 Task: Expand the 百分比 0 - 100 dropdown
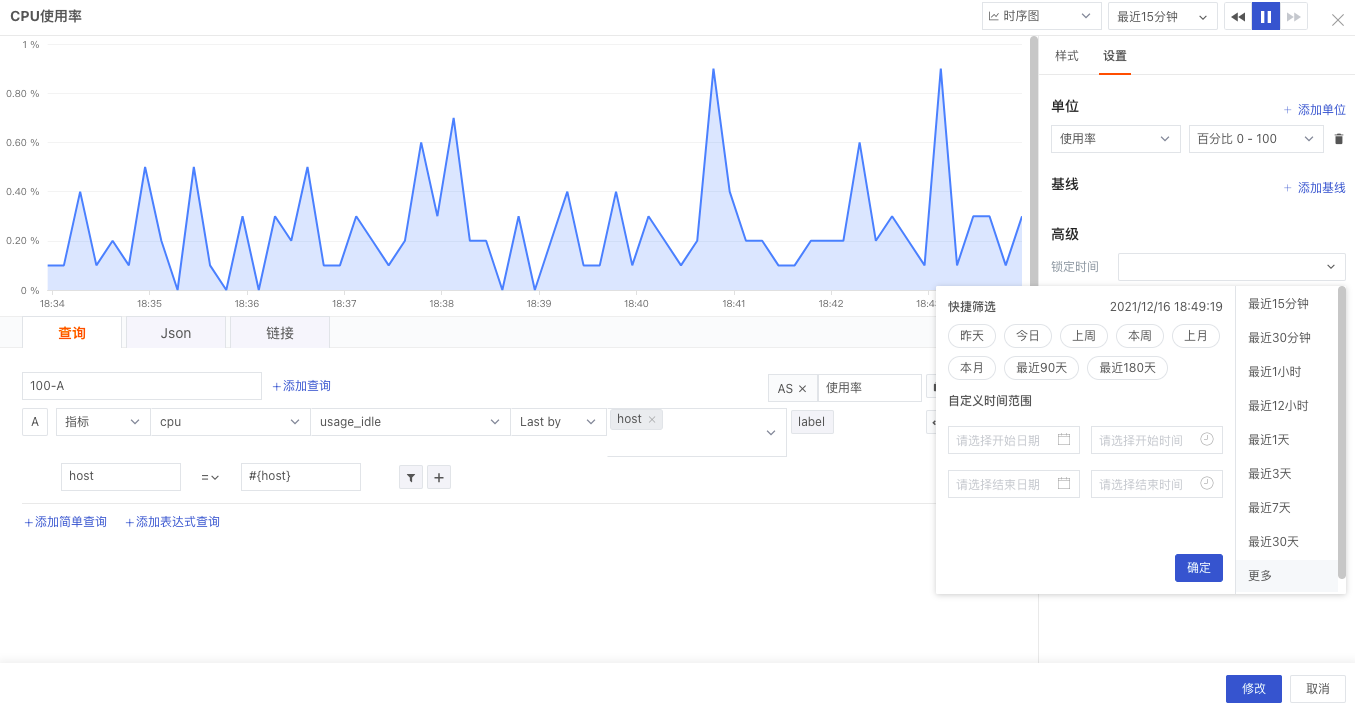tap(1256, 139)
